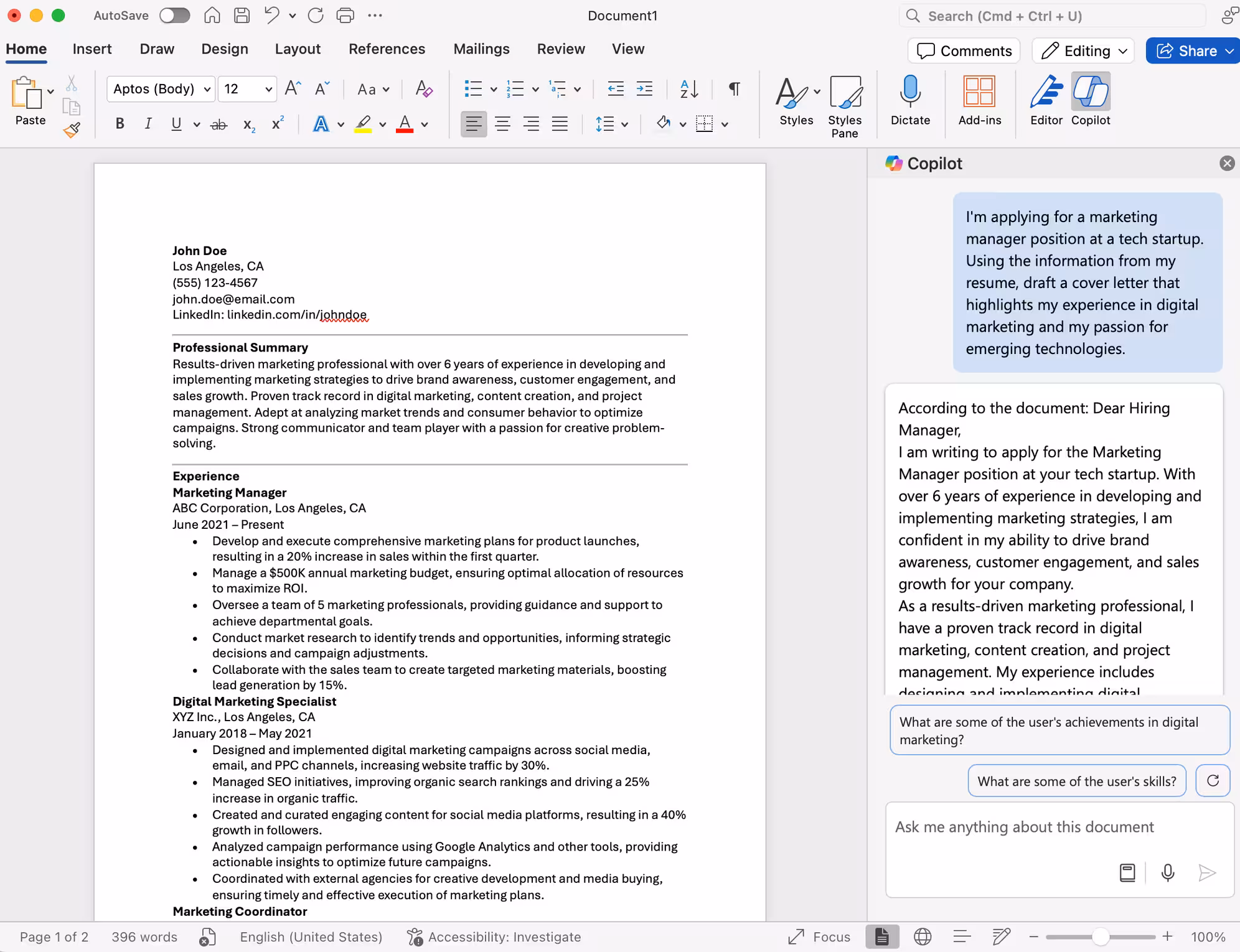The height and width of the screenshot is (952, 1240).
Task: Open the Design tab
Action: point(225,49)
